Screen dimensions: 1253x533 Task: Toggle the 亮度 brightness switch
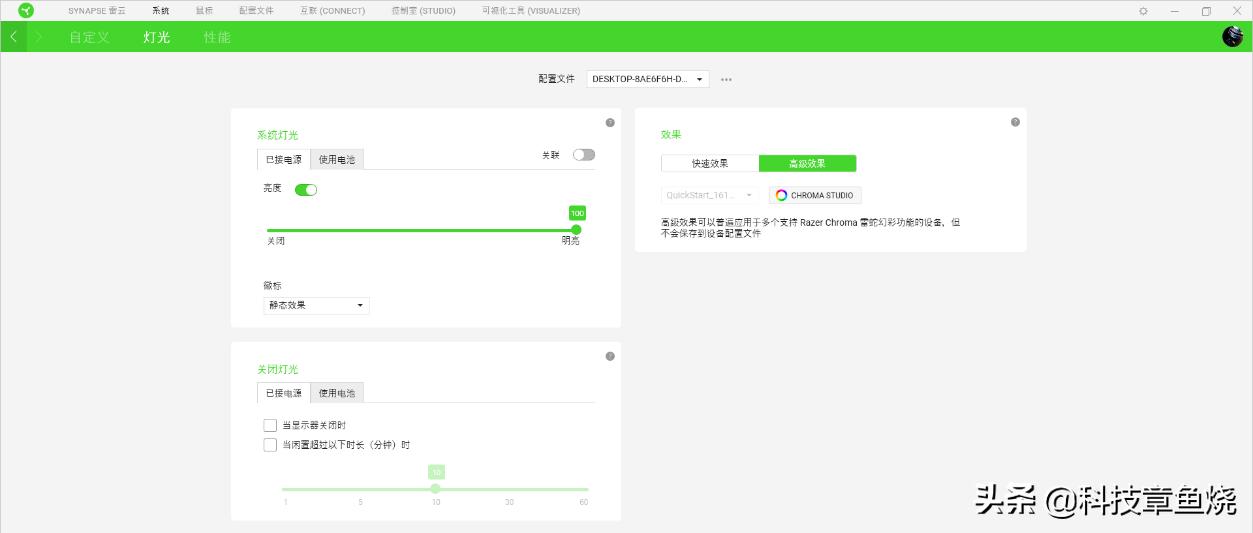[x=306, y=190]
